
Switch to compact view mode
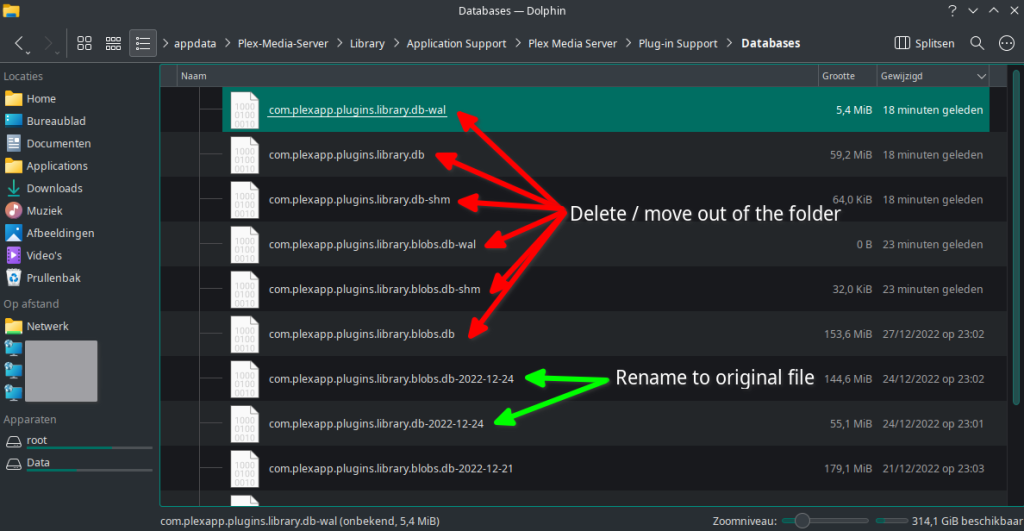click(113, 44)
